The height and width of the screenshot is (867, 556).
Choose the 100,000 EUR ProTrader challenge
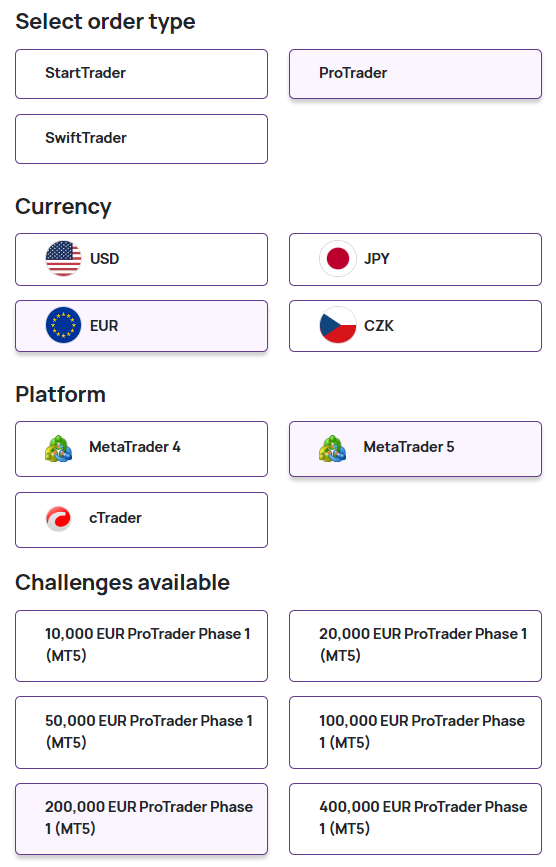(x=415, y=732)
